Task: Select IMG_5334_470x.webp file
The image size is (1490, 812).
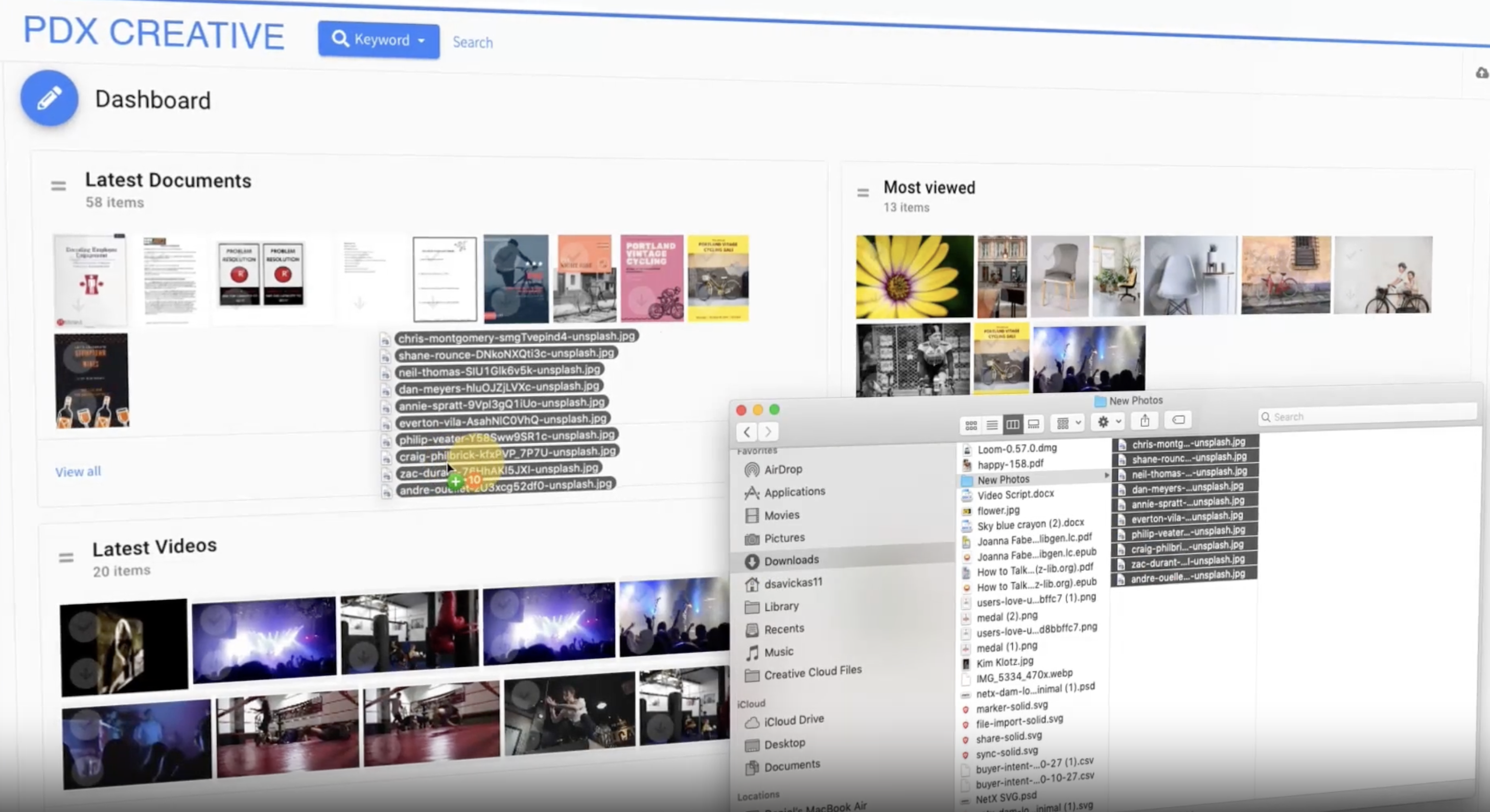Action: (x=1024, y=676)
